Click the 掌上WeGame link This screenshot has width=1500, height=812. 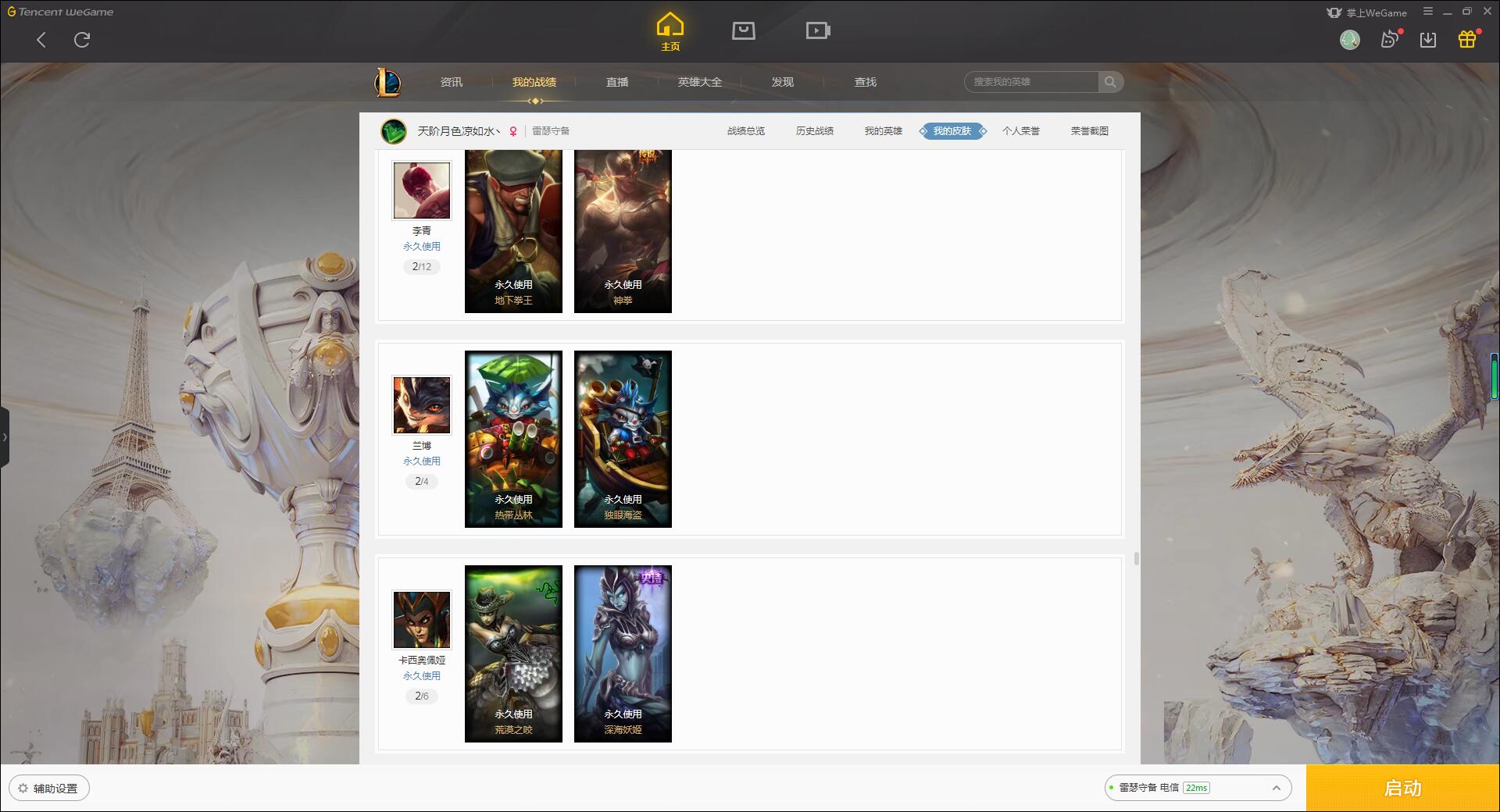(1367, 12)
